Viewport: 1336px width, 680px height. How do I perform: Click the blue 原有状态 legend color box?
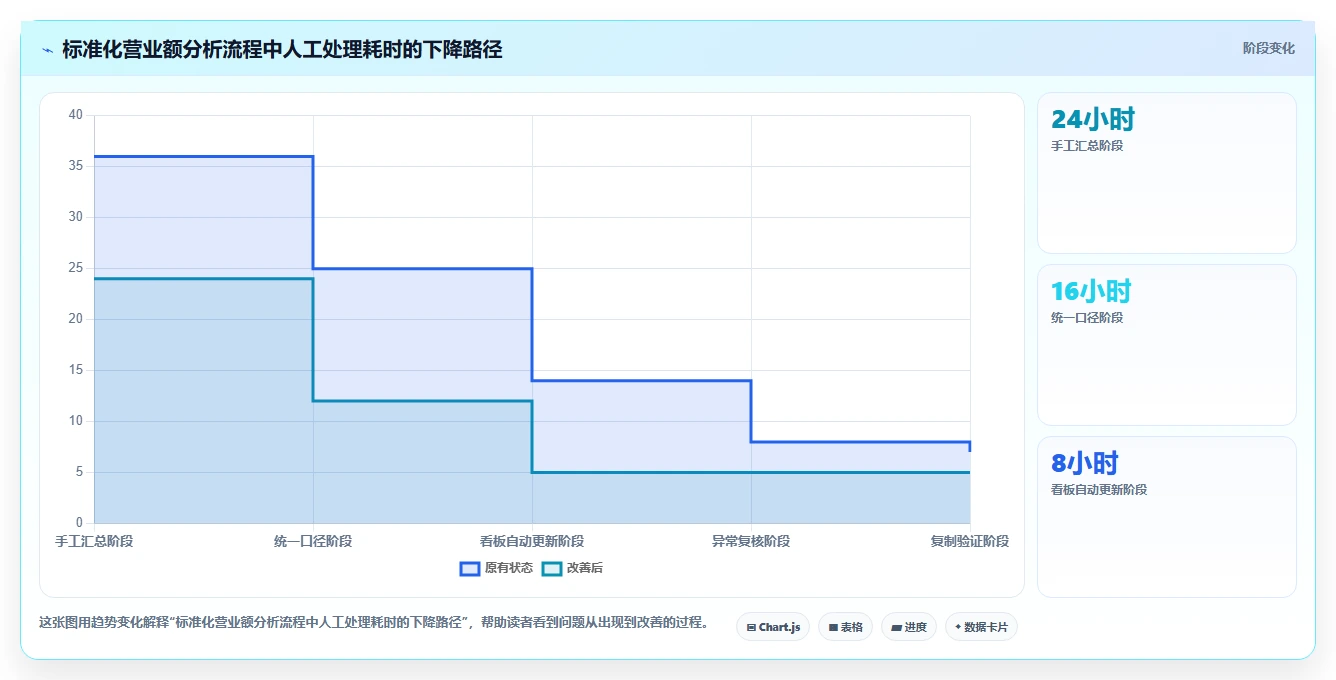click(x=470, y=568)
